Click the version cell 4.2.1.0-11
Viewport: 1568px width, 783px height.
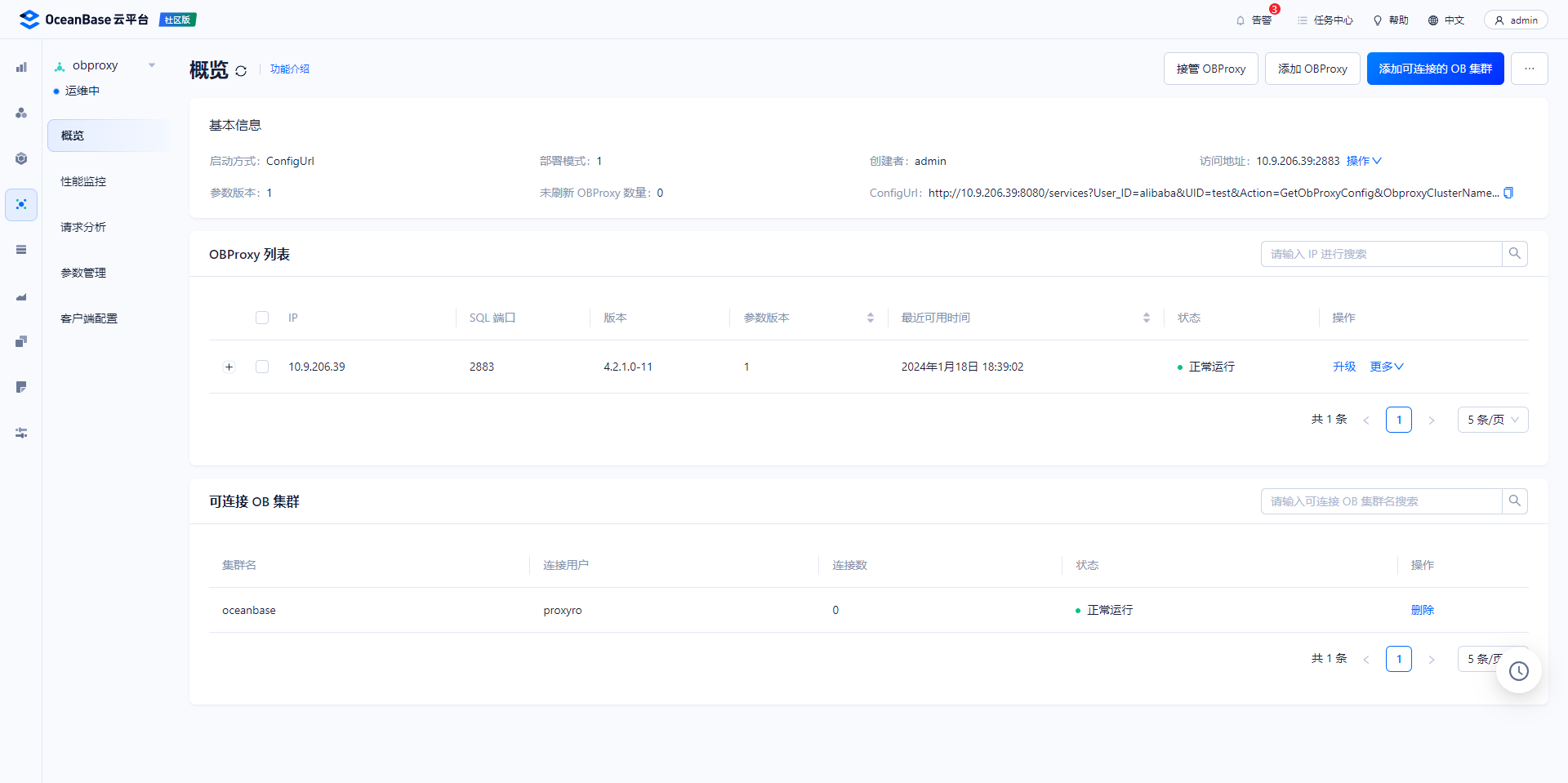(628, 367)
